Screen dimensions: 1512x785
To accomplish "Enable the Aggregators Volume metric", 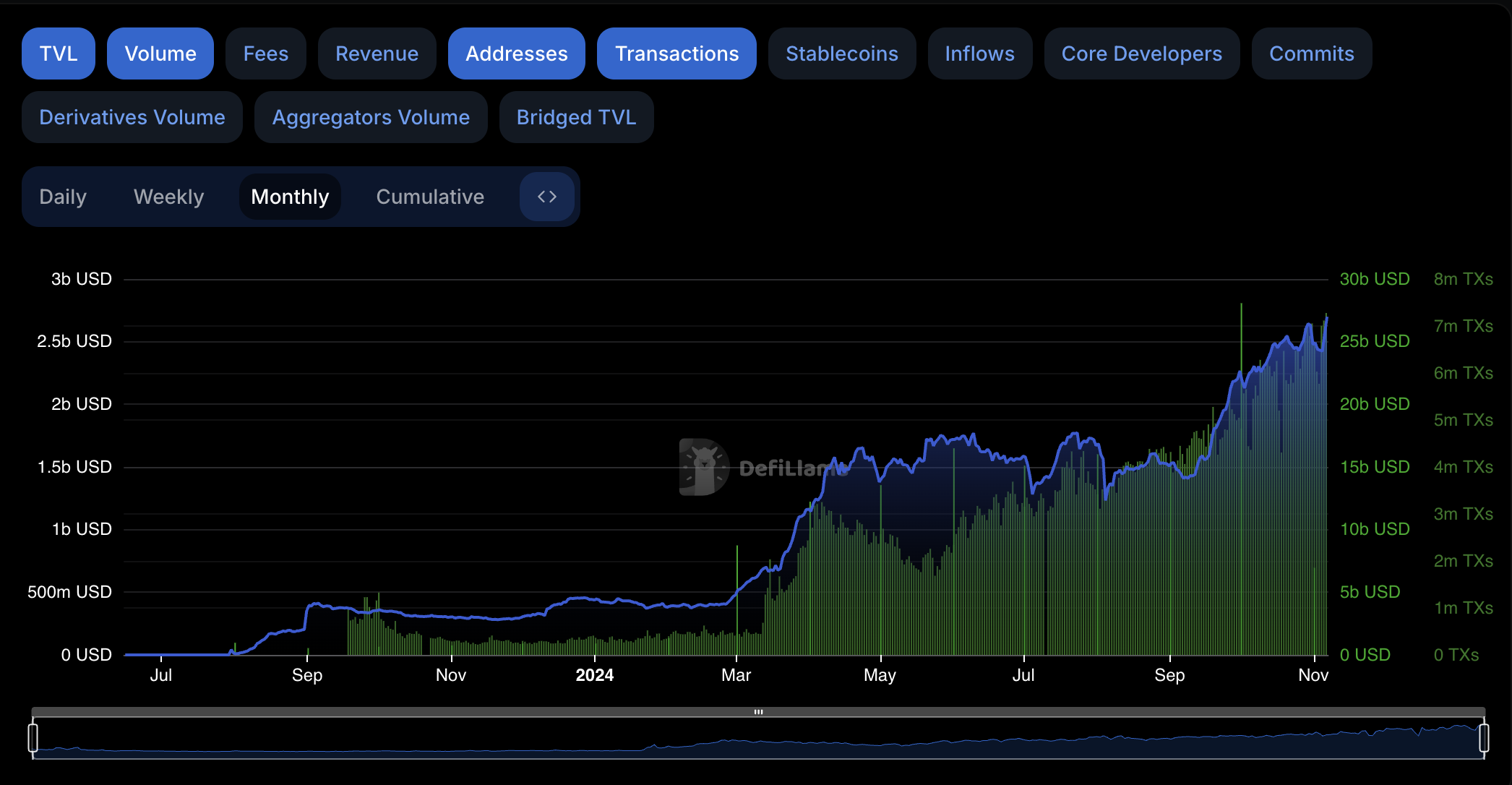I will coord(371,117).
